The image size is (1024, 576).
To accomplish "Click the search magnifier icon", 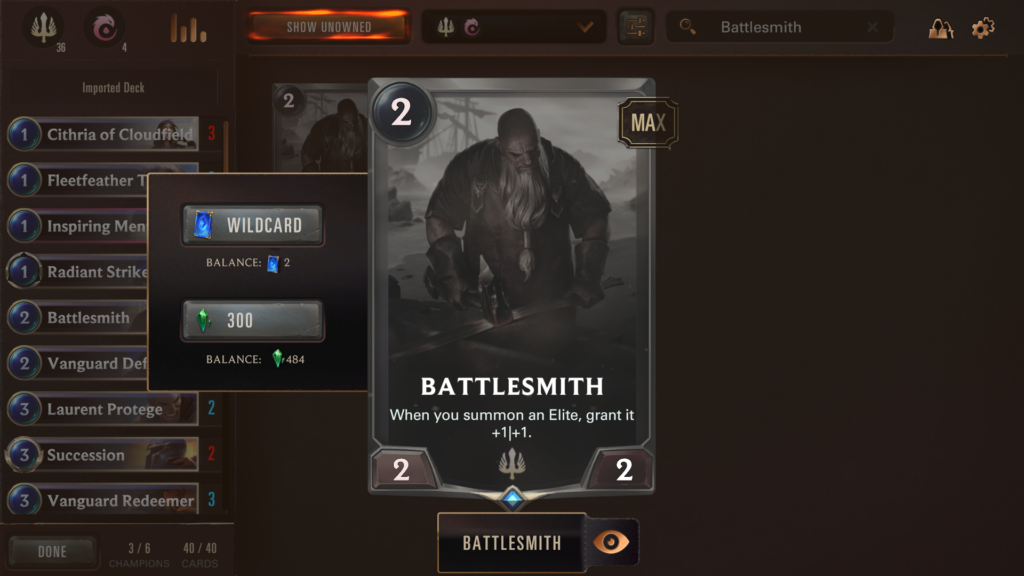I will [x=687, y=27].
